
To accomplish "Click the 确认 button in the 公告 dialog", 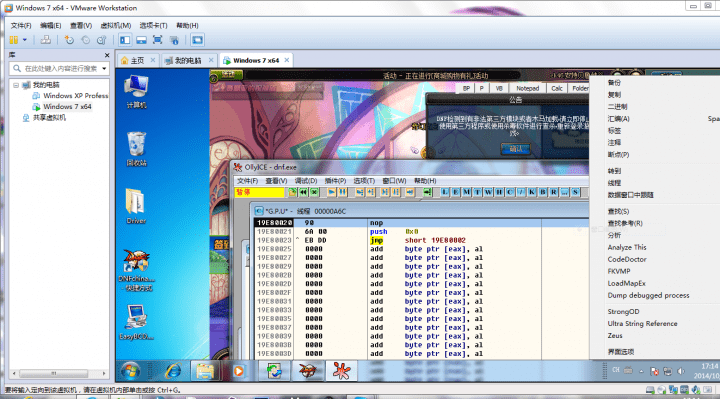I will point(515,149).
